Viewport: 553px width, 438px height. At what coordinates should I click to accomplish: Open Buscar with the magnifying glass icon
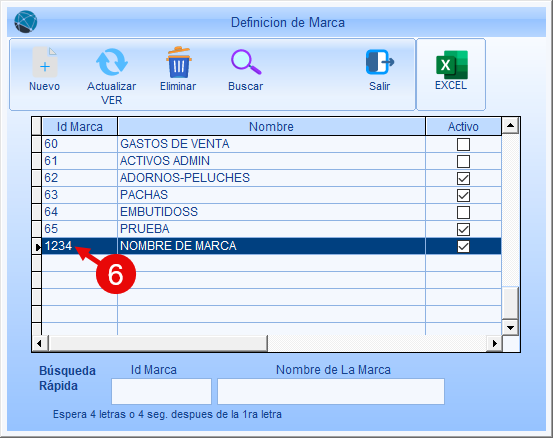tap(246, 62)
